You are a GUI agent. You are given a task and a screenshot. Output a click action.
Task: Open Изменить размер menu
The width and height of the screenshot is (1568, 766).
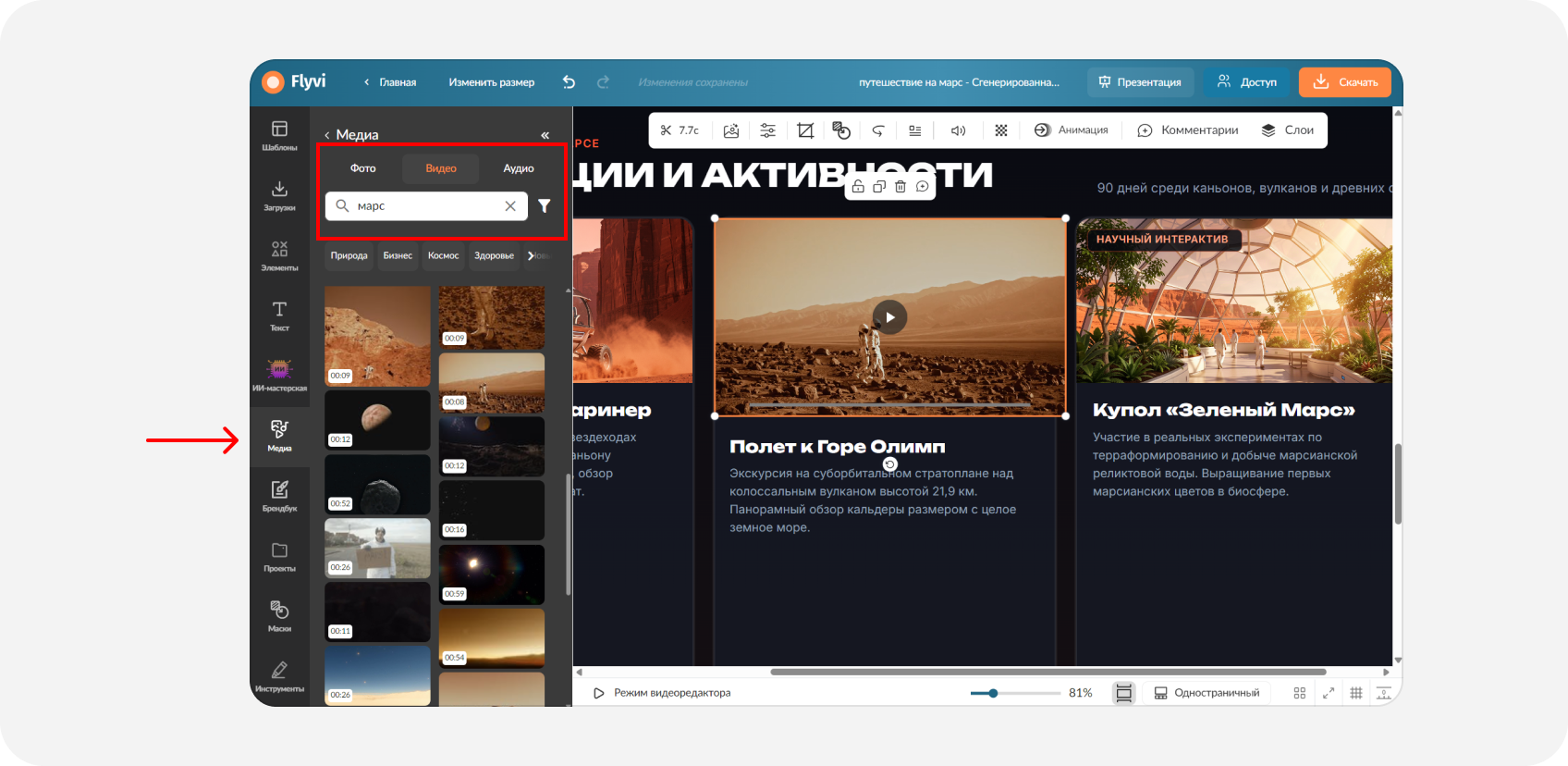click(x=492, y=82)
